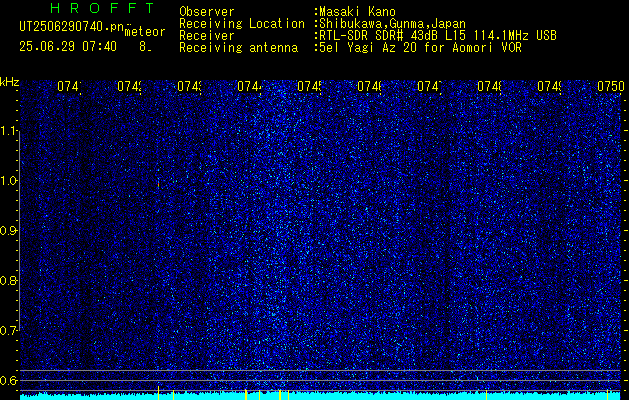Screen dimensions: 629x400
Task: Click the 0743 time label
Action: (189, 86)
